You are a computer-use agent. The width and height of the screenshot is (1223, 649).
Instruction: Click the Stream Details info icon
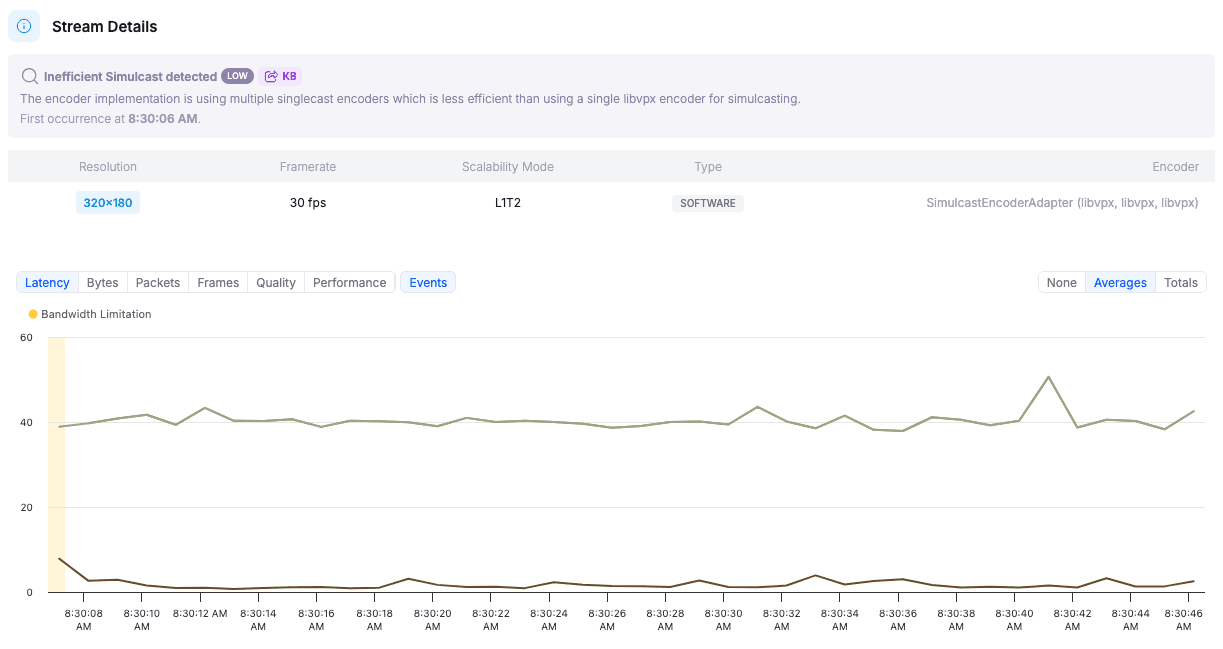click(24, 26)
